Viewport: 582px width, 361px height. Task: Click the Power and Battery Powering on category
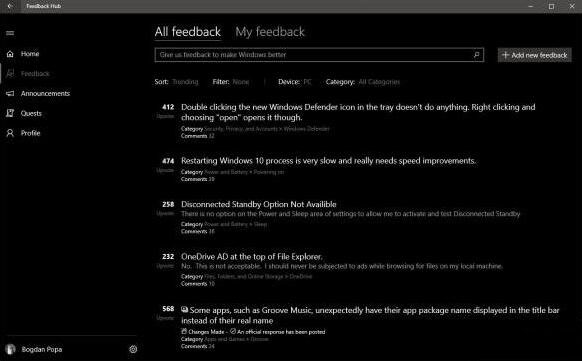(x=244, y=172)
